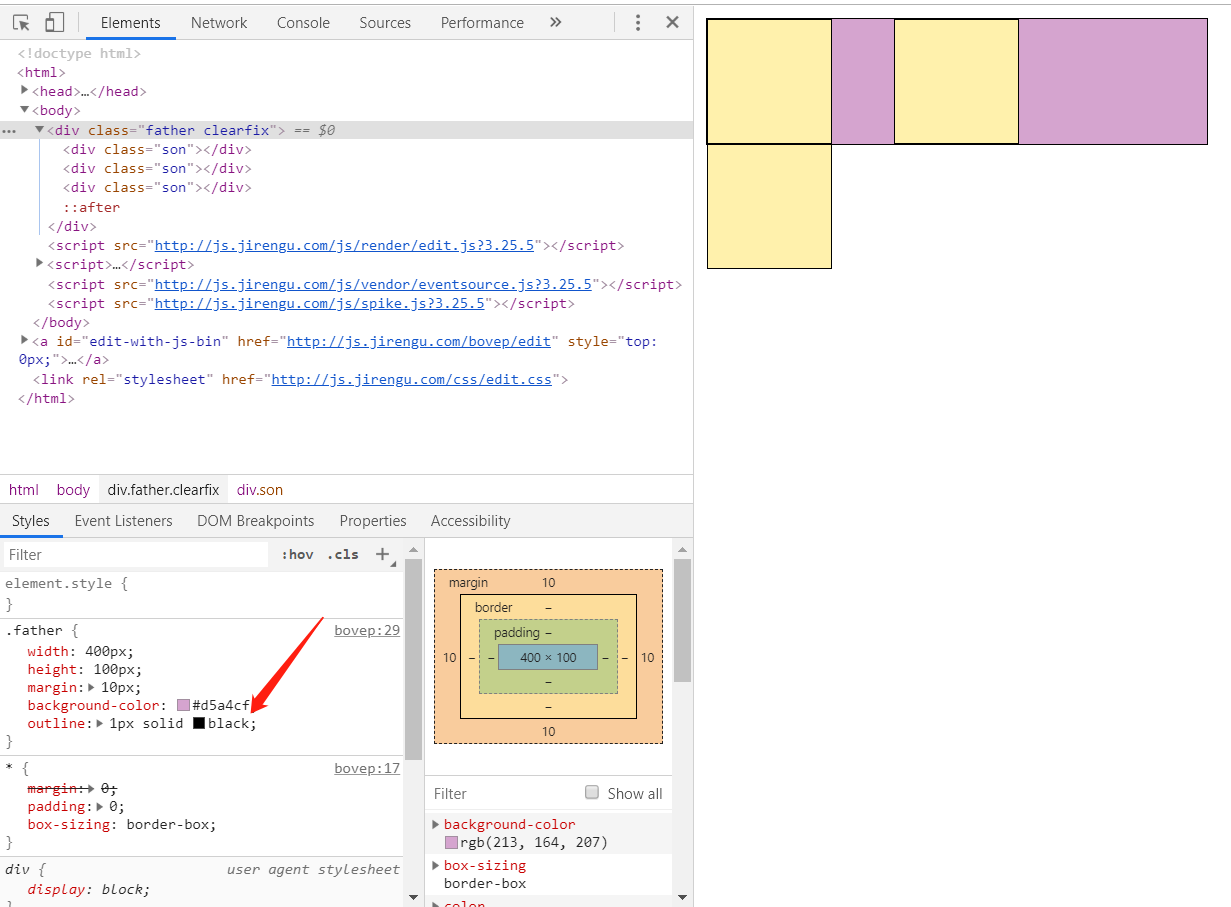Image resolution: width=1231 pixels, height=907 pixels.
Task: Click the yellow box on the second row
Action: tap(769, 206)
